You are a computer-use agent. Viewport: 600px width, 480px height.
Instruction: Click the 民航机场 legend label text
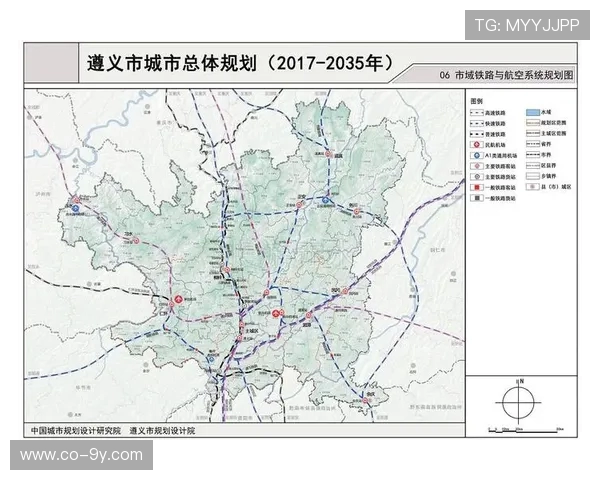coord(495,145)
